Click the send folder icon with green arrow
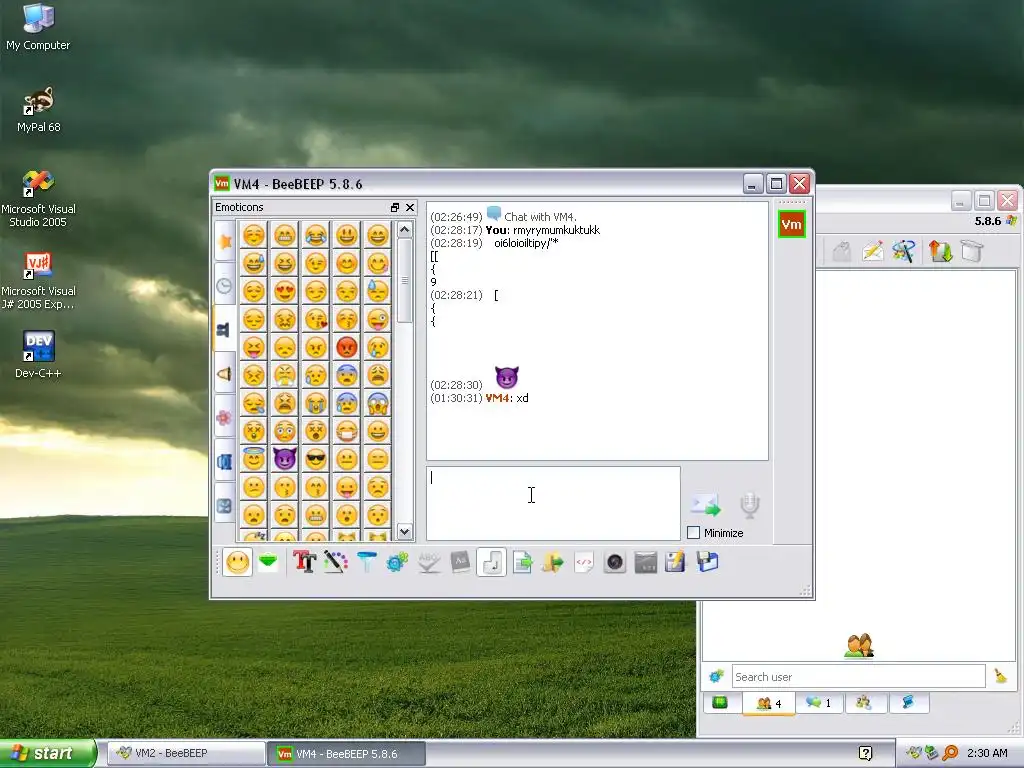Viewport: 1024px width, 768px height. (552, 562)
